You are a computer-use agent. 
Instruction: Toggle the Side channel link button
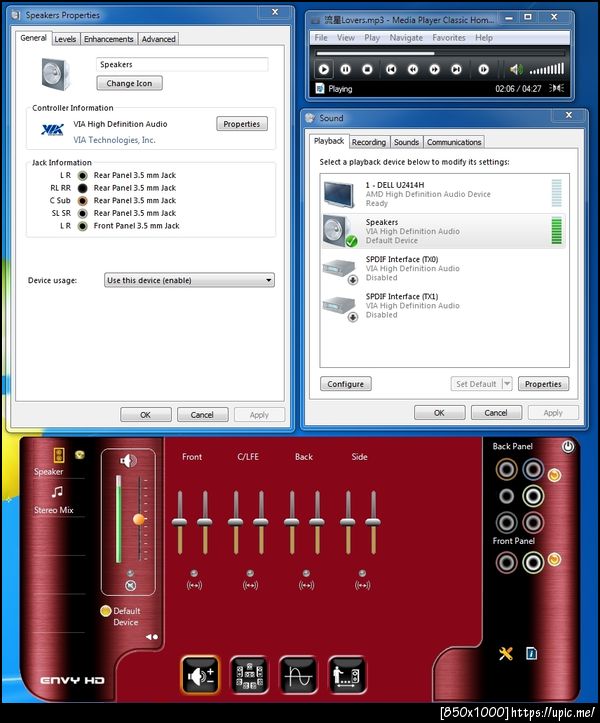pos(362,586)
